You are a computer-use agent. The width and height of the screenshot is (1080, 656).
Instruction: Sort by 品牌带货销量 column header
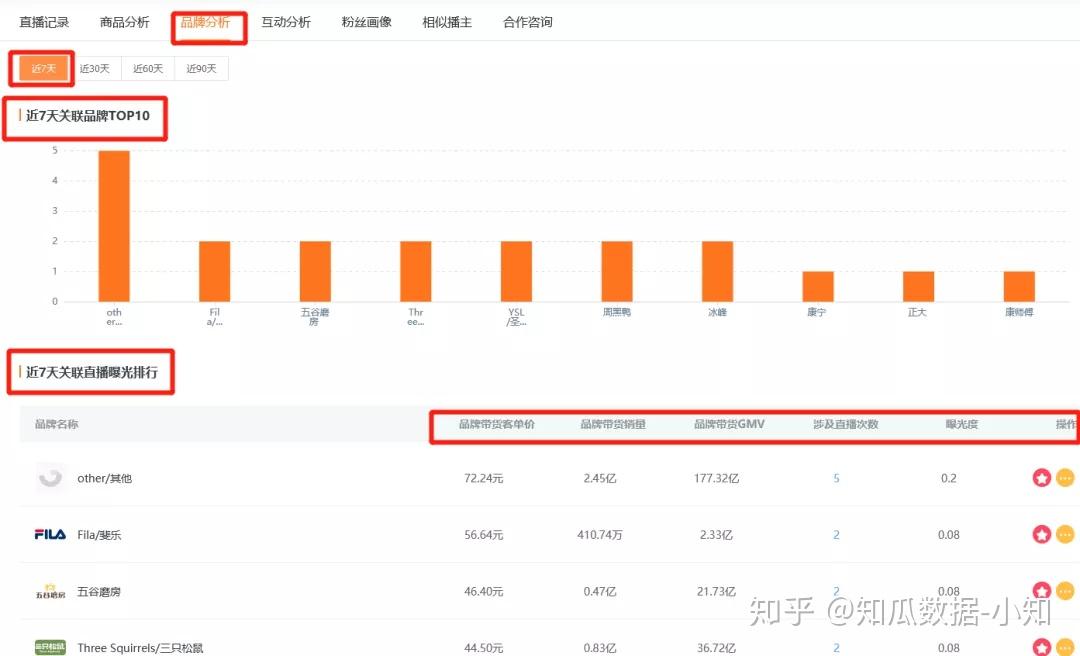coord(613,424)
